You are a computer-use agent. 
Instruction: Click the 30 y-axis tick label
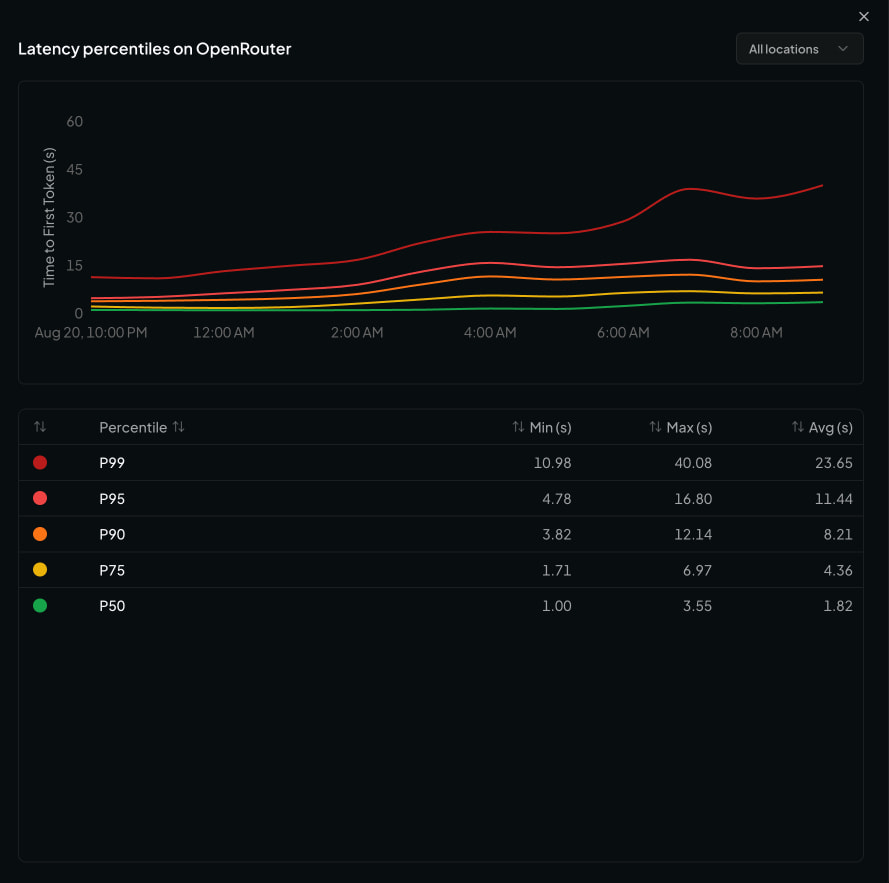point(74,217)
